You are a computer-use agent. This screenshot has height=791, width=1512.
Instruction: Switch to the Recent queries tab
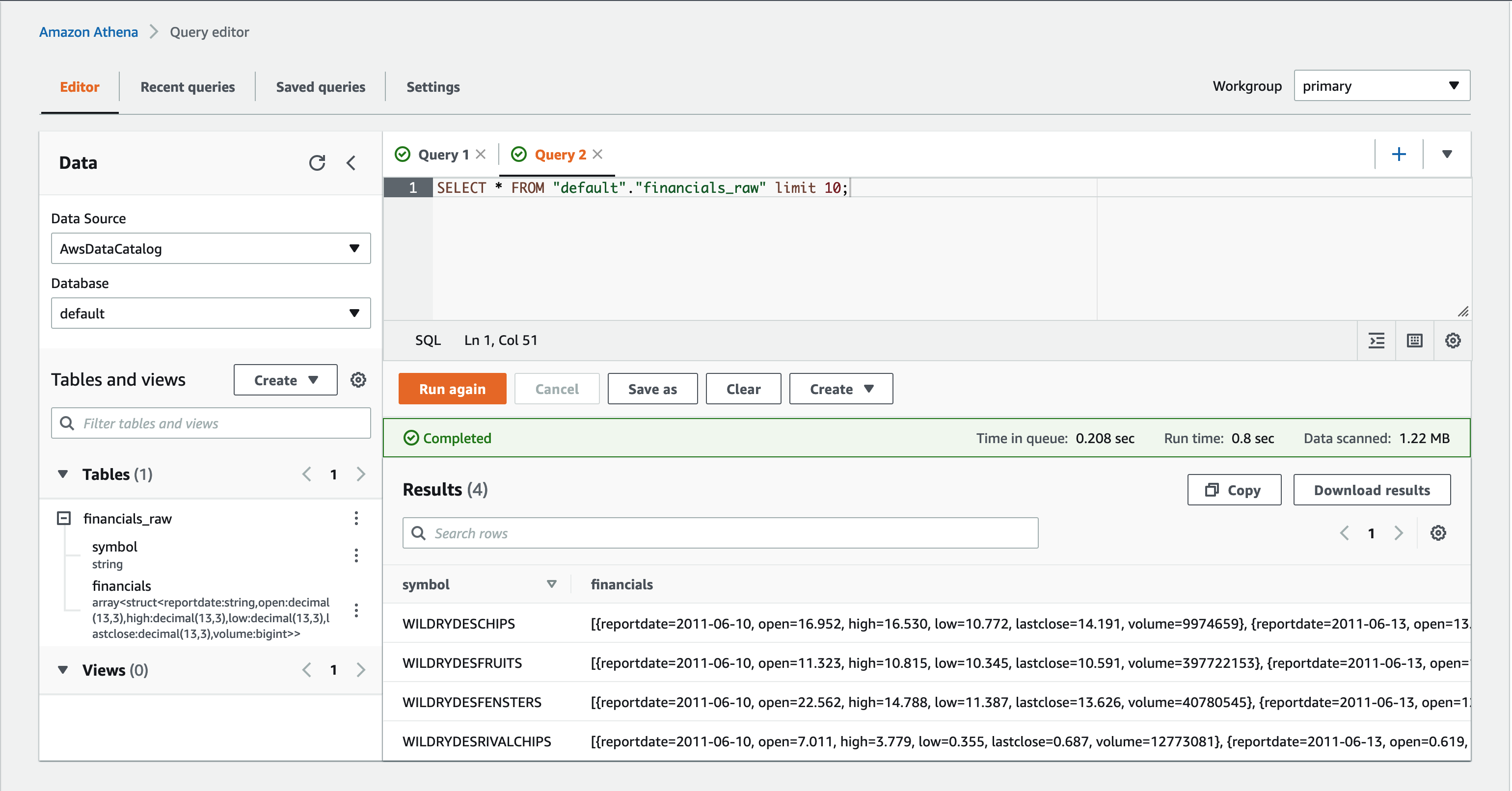pyautogui.click(x=187, y=87)
